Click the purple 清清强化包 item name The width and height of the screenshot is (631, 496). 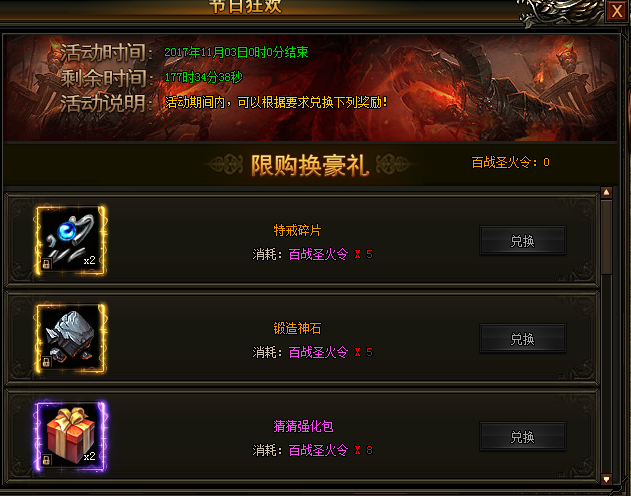[x=303, y=426]
